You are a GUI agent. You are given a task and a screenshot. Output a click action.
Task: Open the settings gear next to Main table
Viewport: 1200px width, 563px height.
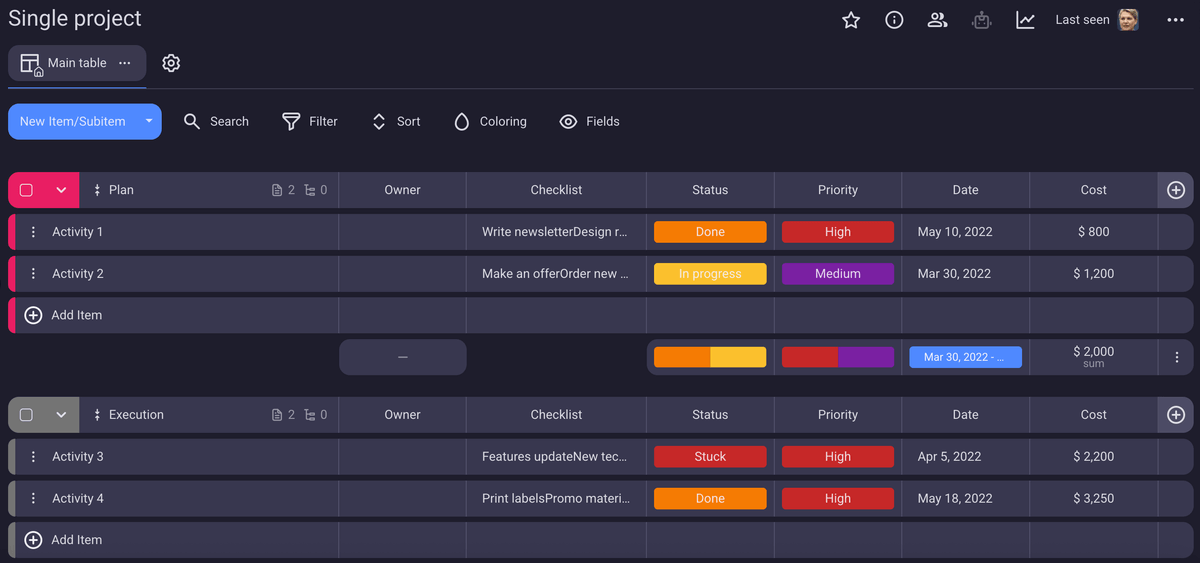click(x=171, y=63)
